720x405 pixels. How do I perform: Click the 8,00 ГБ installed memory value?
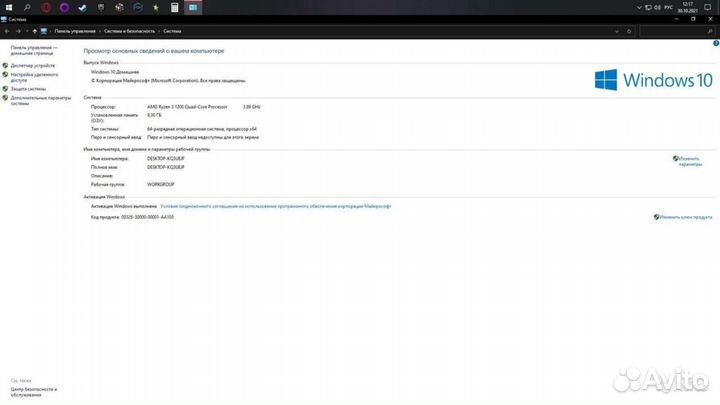pos(154,115)
